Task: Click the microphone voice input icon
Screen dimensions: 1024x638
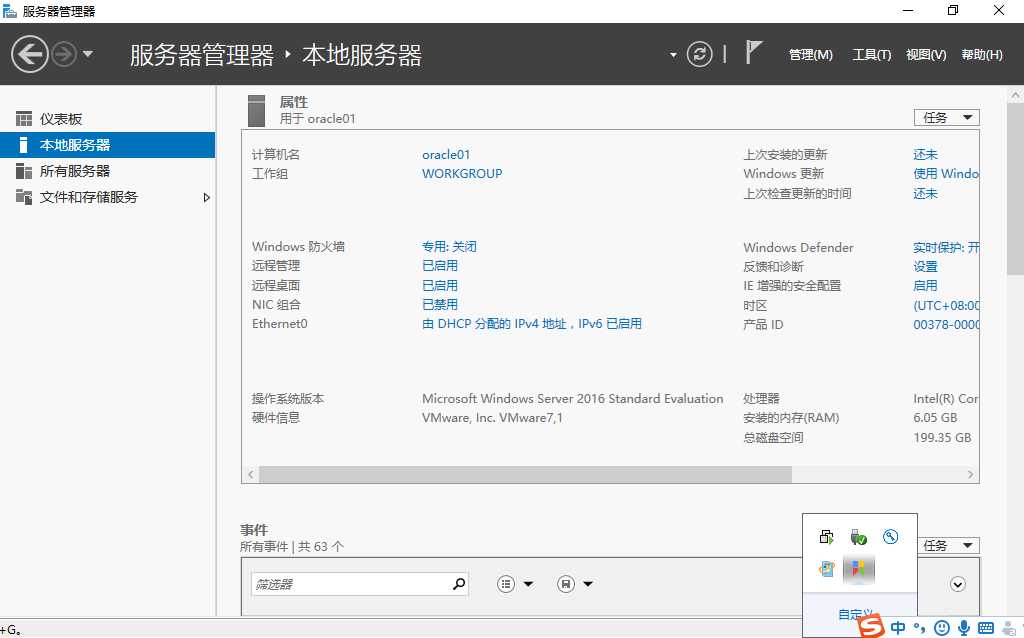Action: point(963,628)
